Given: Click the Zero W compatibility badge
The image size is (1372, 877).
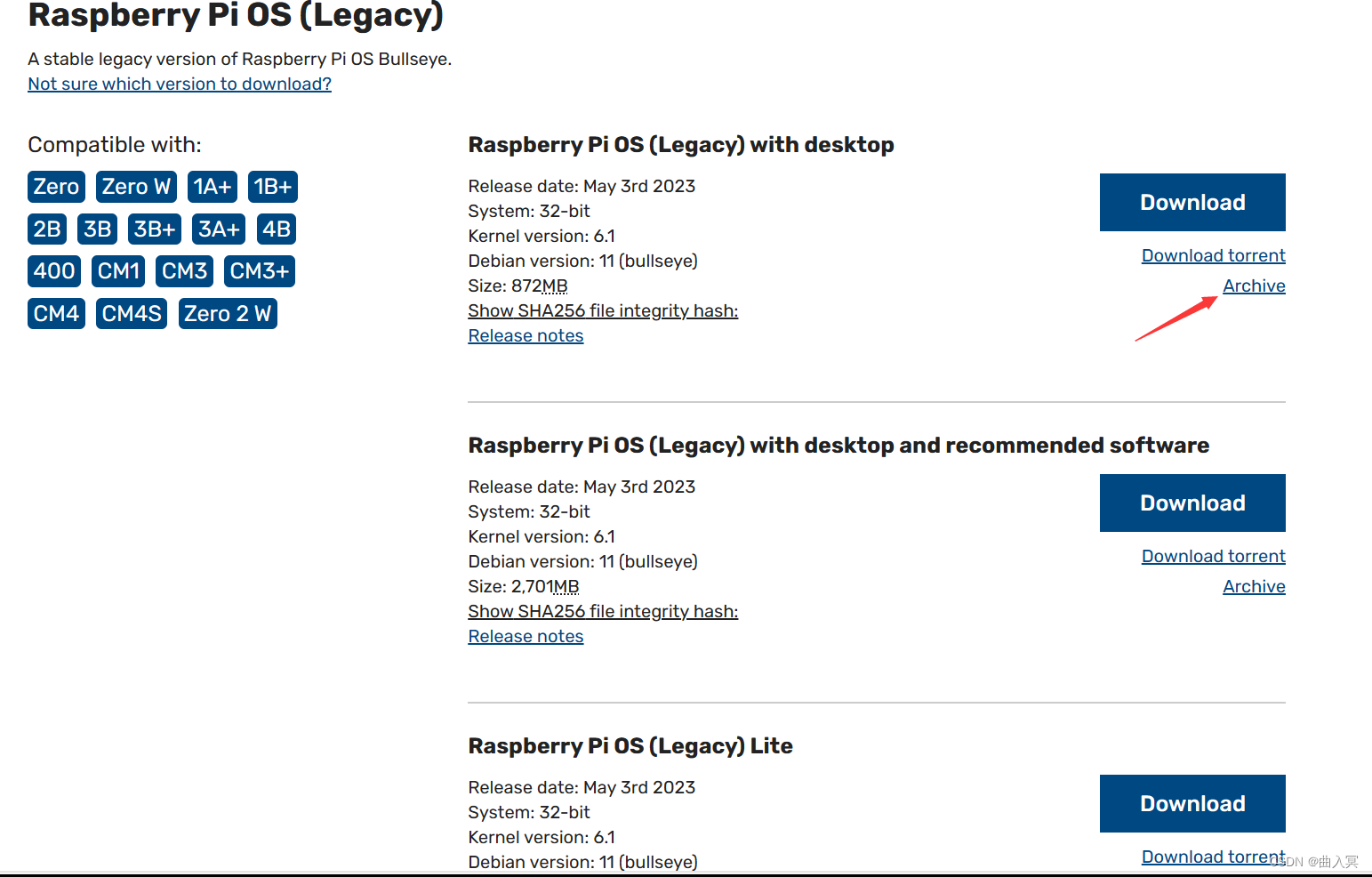Looking at the screenshot, I should 135,186.
